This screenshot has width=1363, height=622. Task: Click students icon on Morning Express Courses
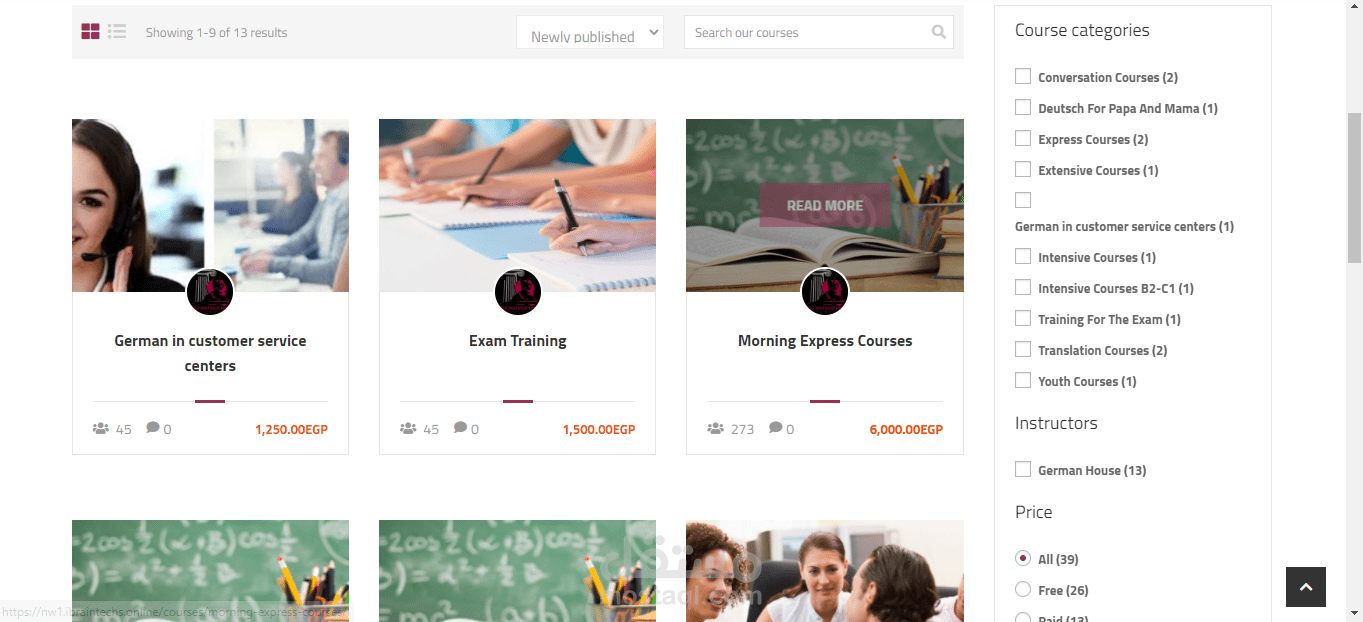pyautogui.click(x=715, y=428)
